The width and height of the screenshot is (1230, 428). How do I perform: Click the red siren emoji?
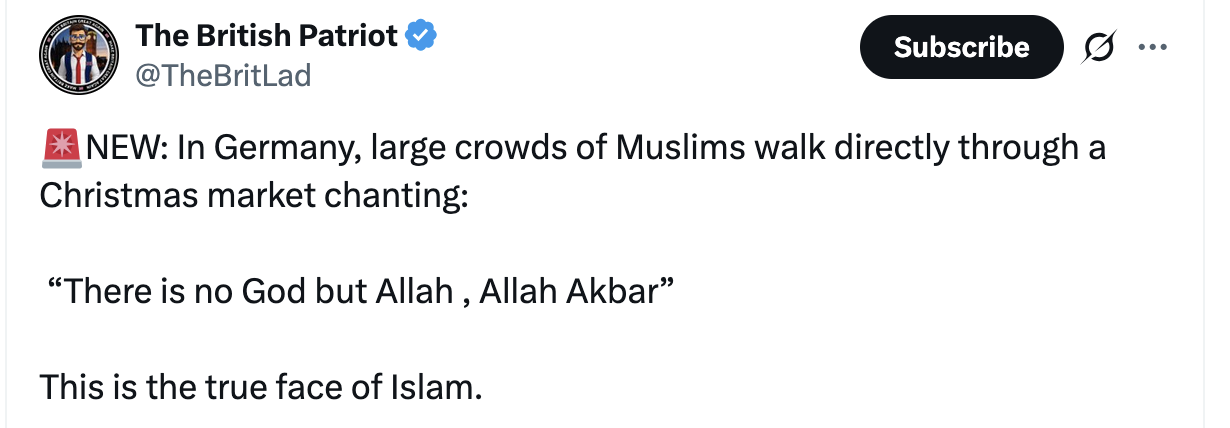(x=60, y=150)
